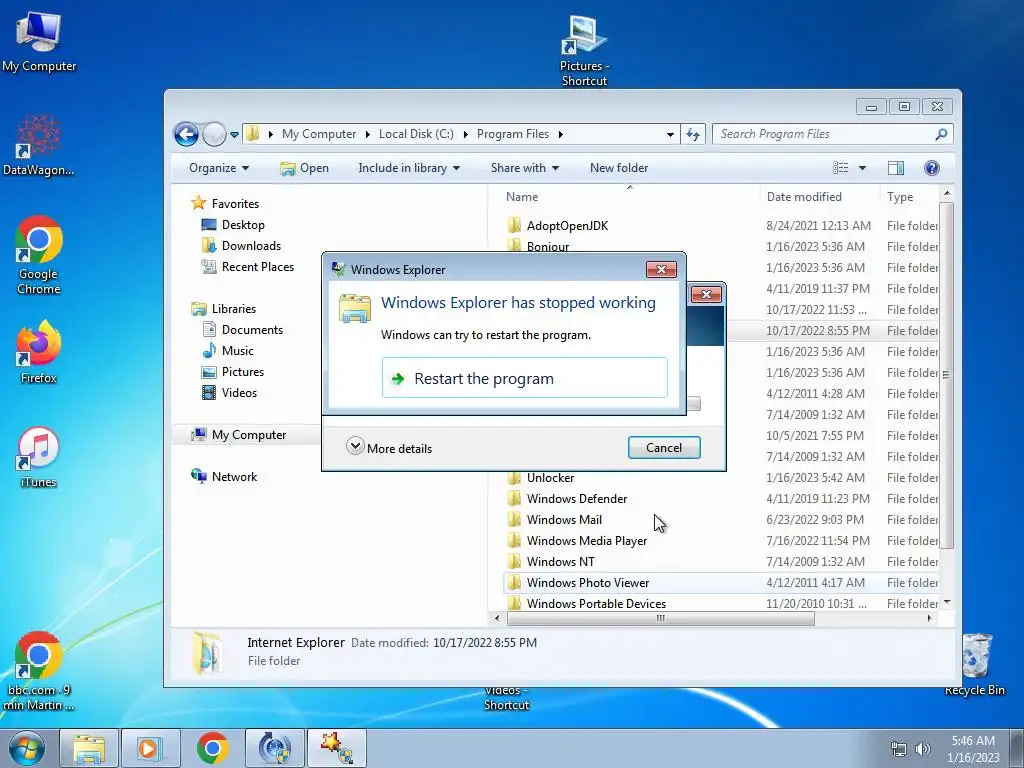This screenshot has width=1024, height=768.
Task: Open the Organize menu
Action: (219, 168)
